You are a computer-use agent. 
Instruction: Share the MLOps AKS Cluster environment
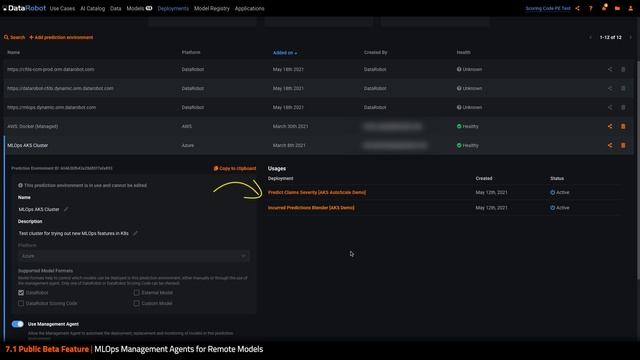tap(610, 145)
